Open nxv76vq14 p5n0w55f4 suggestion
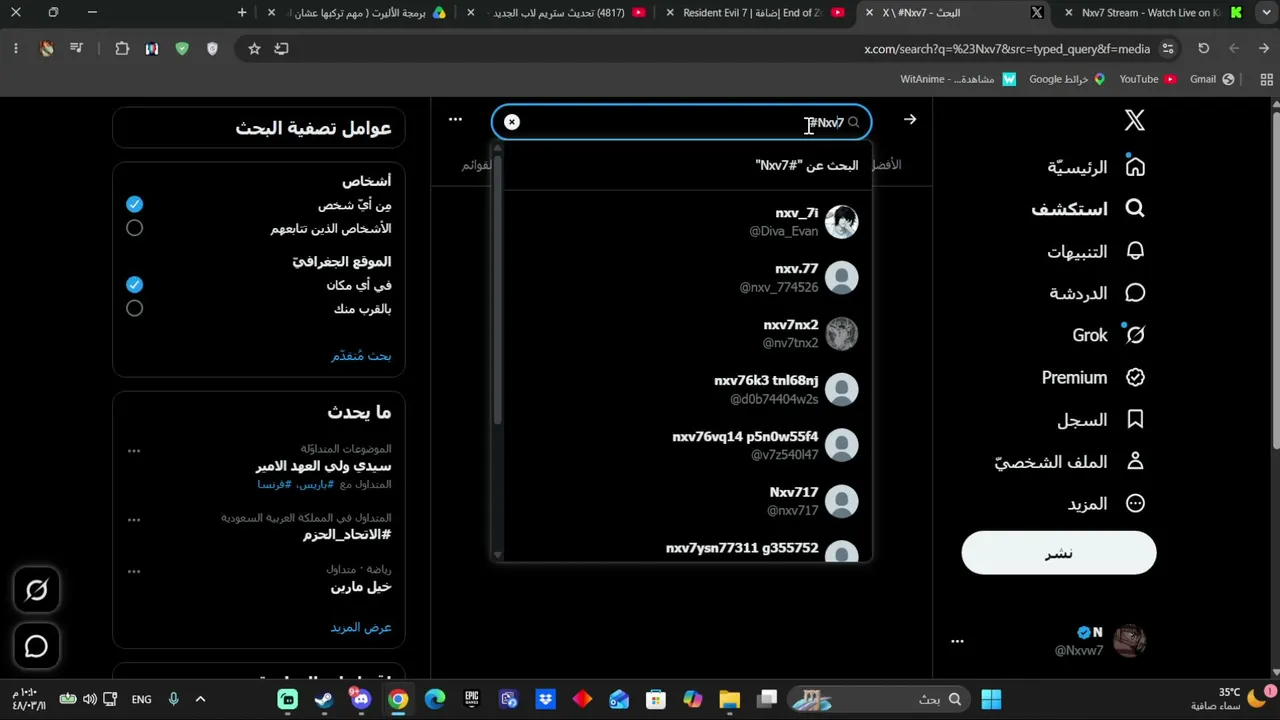1280x720 pixels. 682,446
